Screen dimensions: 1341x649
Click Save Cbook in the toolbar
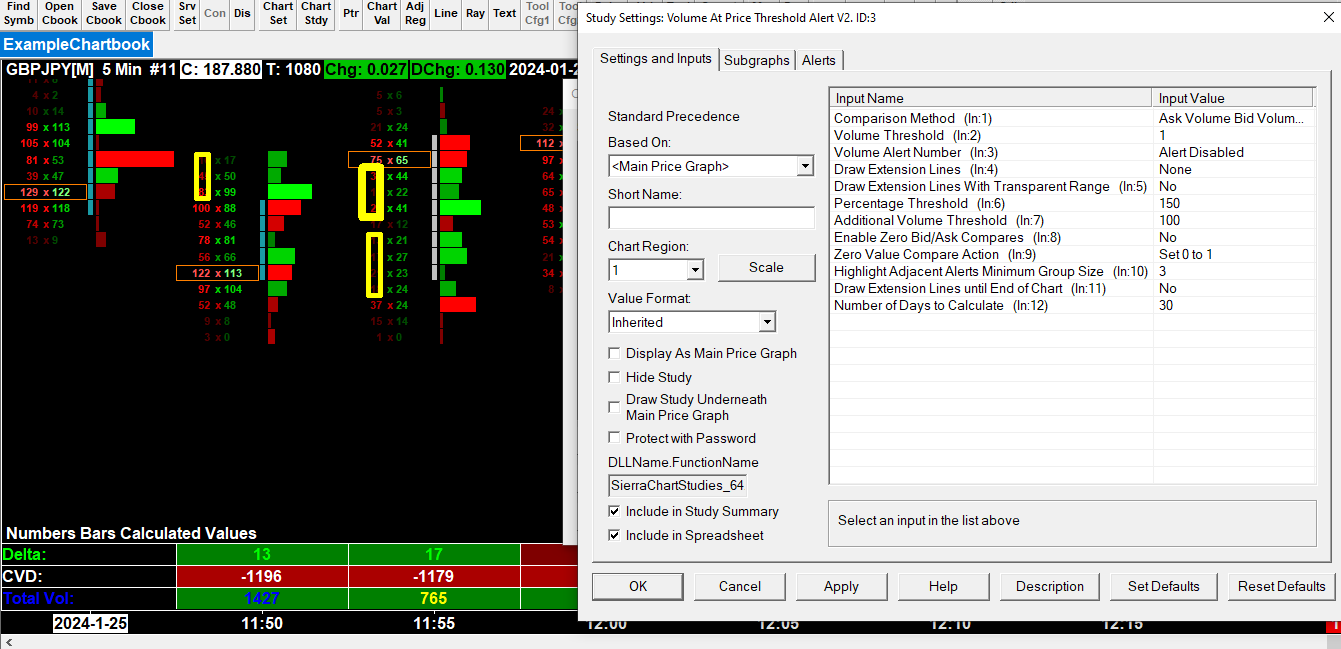tap(104, 13)
